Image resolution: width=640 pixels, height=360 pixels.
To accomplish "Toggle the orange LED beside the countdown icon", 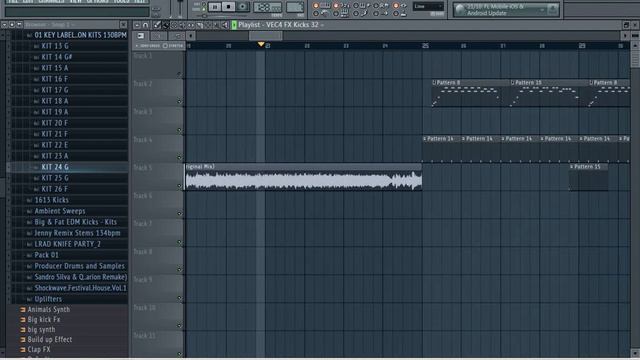I will click(336, 6).
